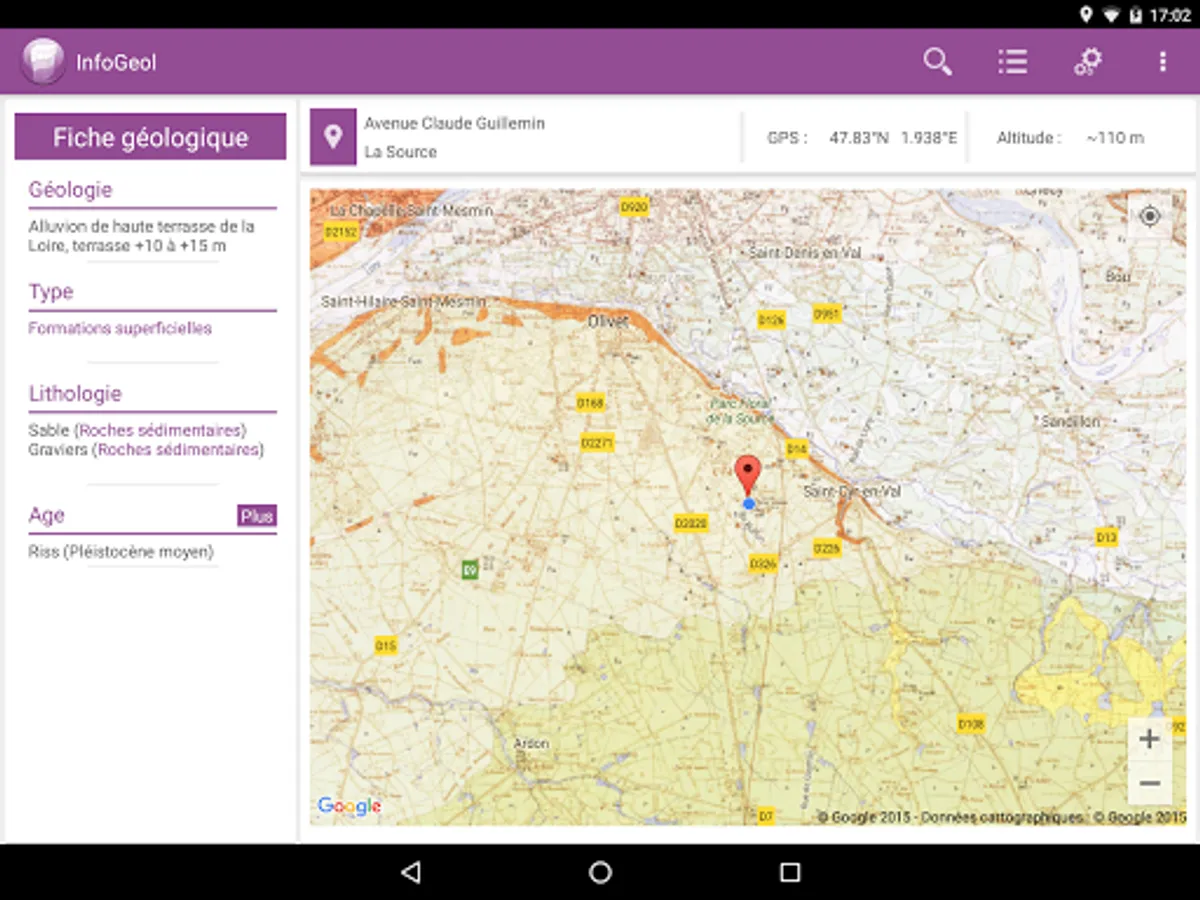The width and height of the screenshot is (1200, 900).
Task: Tap the Géologie section heading
Action: pyautogui.click(x=70, y=190)
